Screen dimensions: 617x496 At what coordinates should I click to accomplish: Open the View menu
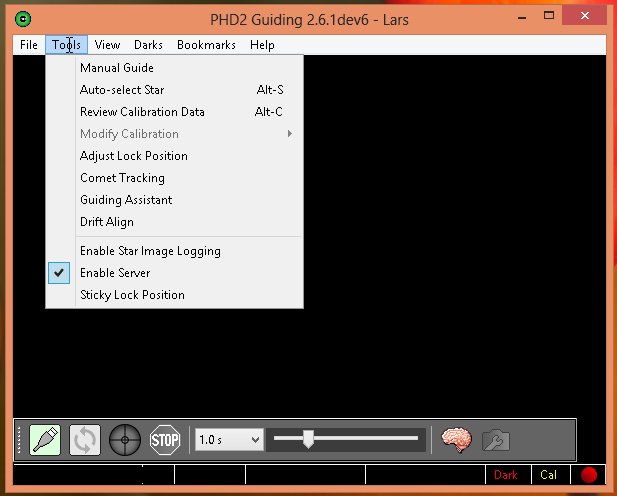(107, 45)
